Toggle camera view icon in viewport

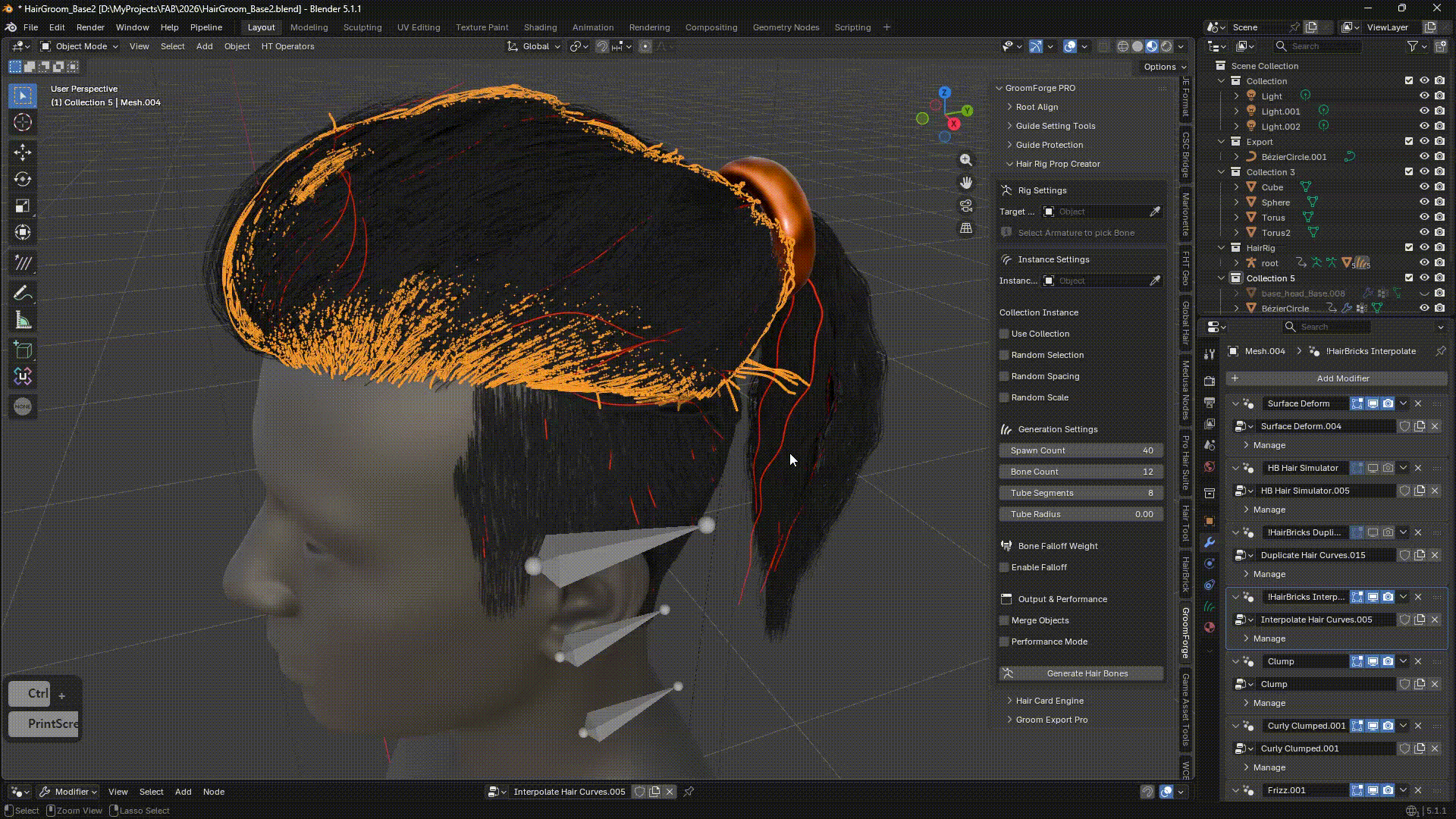click(x=966, y=206)
